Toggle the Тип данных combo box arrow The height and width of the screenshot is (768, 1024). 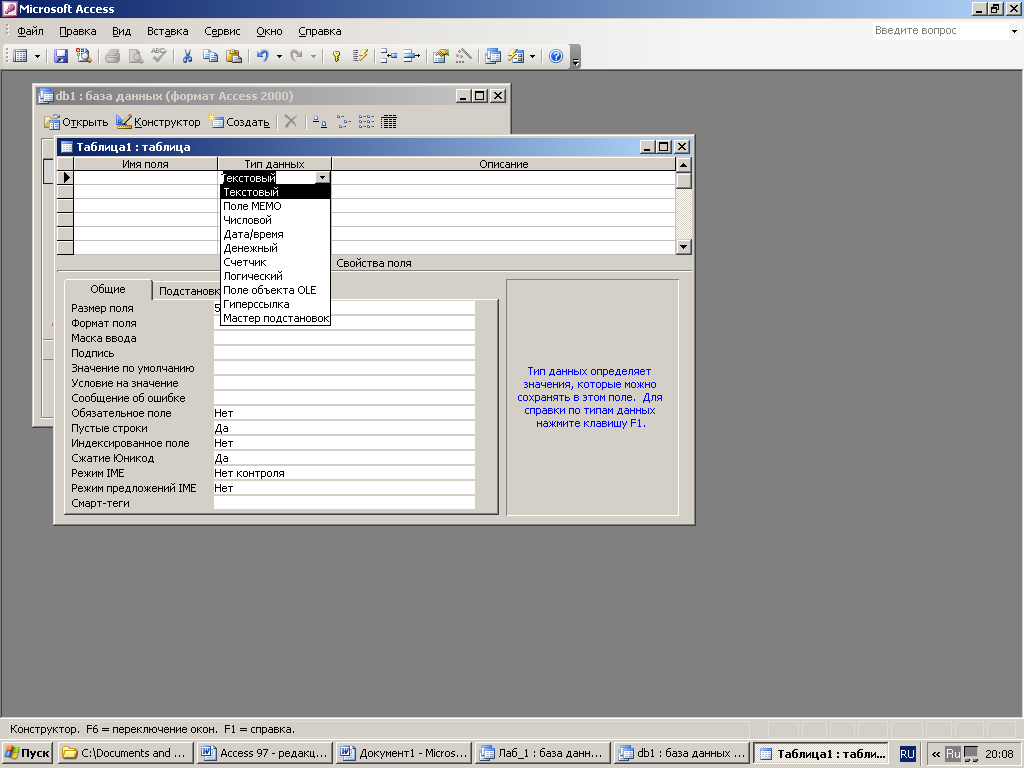coord(323,178)
